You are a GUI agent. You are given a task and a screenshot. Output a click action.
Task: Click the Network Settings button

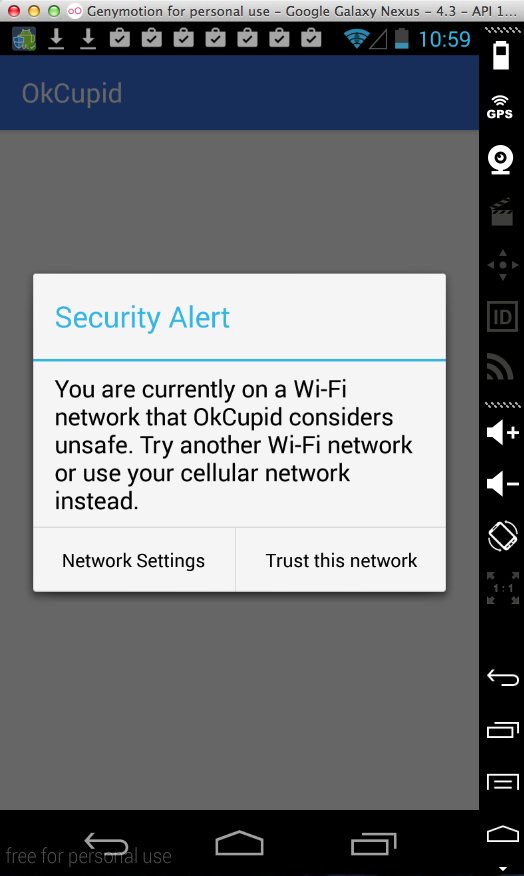(x=134, y=560)
